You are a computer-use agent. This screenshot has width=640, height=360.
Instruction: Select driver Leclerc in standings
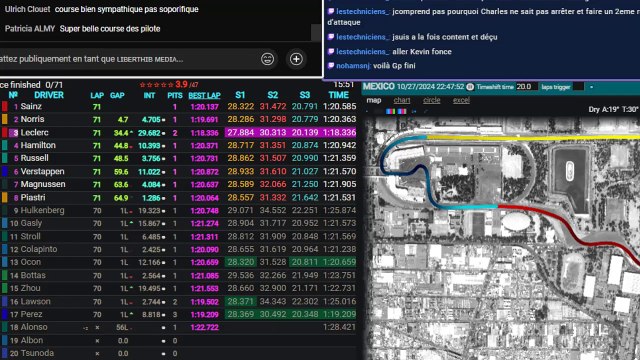(34, 132)
